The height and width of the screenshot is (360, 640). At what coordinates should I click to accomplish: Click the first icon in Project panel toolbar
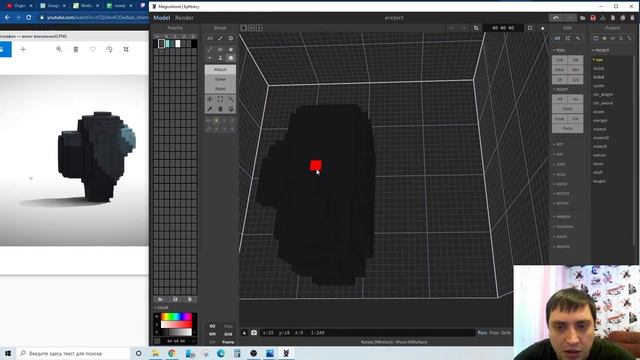point(596,38)
